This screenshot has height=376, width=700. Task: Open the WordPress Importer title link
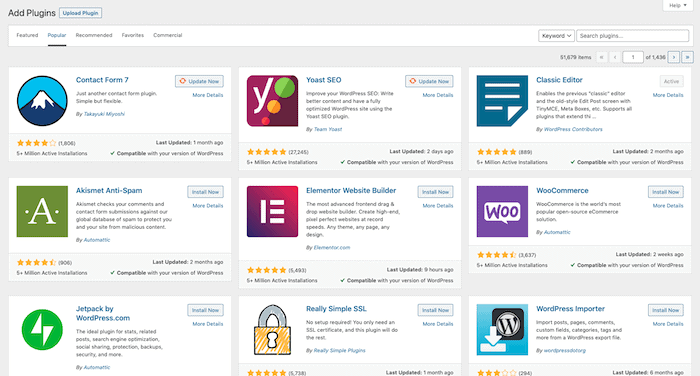tap(571, 309)
